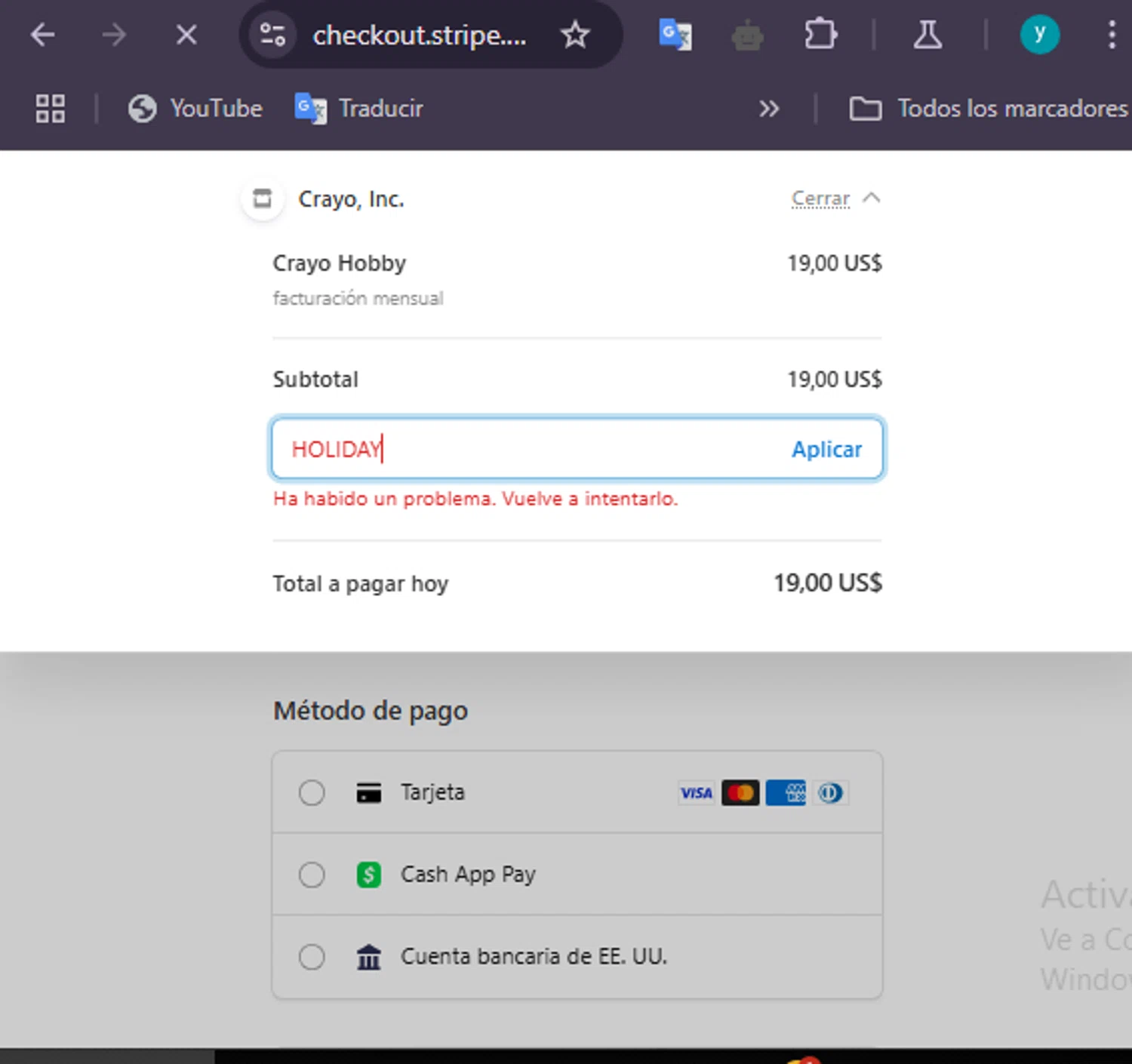Click the card icon beside Tarjeta

pos(368,792)
